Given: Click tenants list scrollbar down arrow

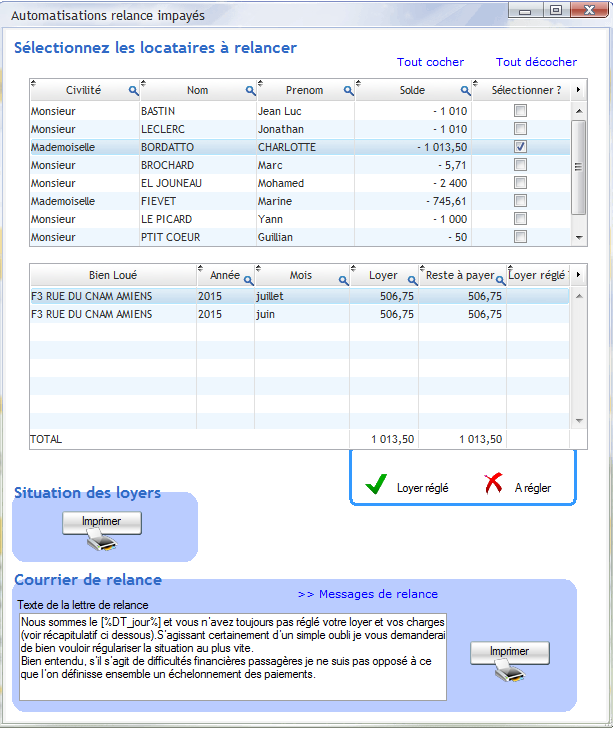Looking at the screenshot, I should click(579, 238).
